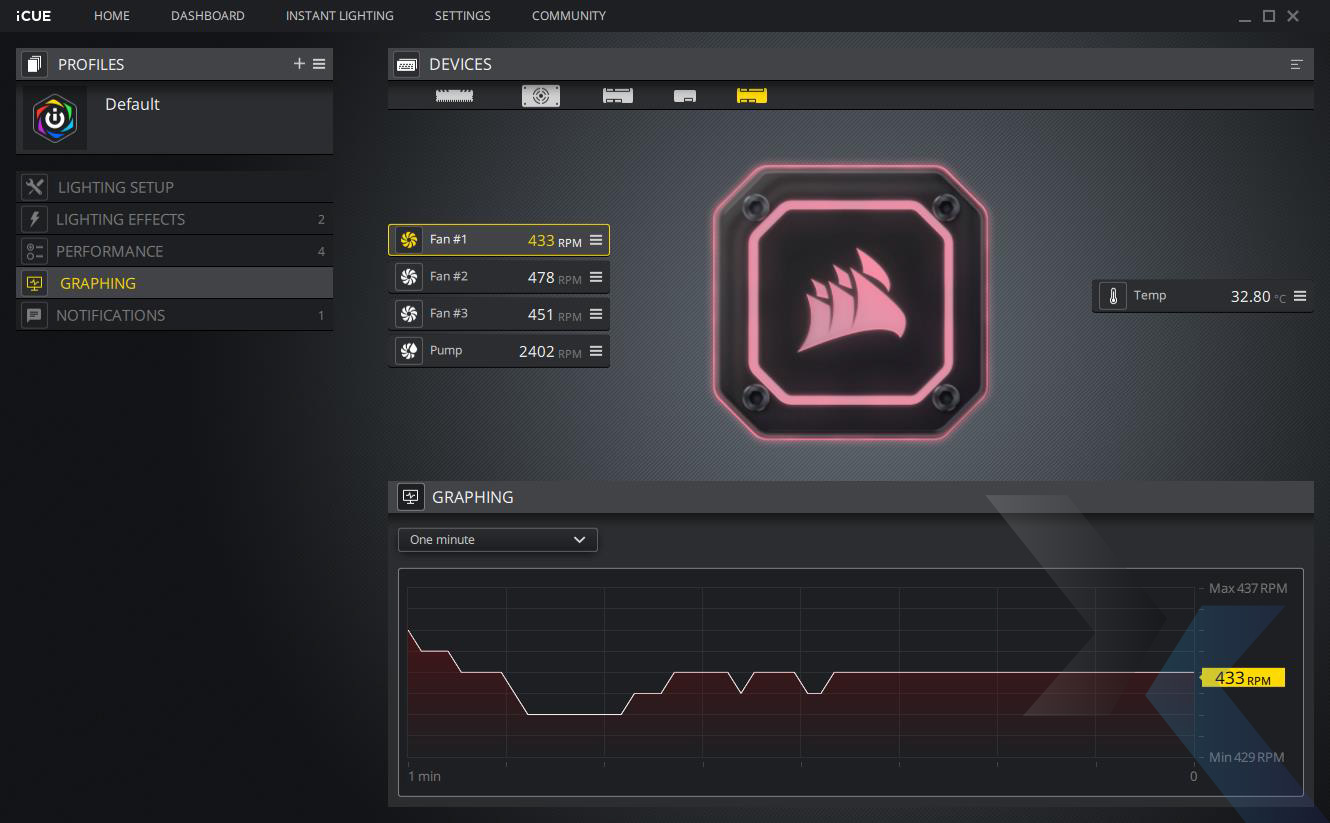This screenshot has width=1330, height=823.
Task: Expand the Temp sensor options menu
Action: click(1300, 296)
